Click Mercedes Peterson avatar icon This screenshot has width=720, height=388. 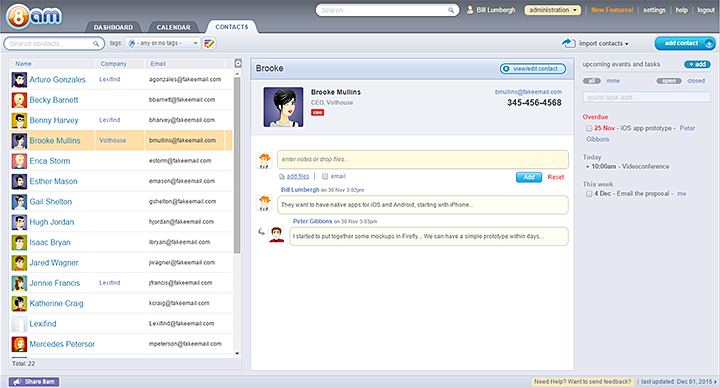tap(19, 344)
